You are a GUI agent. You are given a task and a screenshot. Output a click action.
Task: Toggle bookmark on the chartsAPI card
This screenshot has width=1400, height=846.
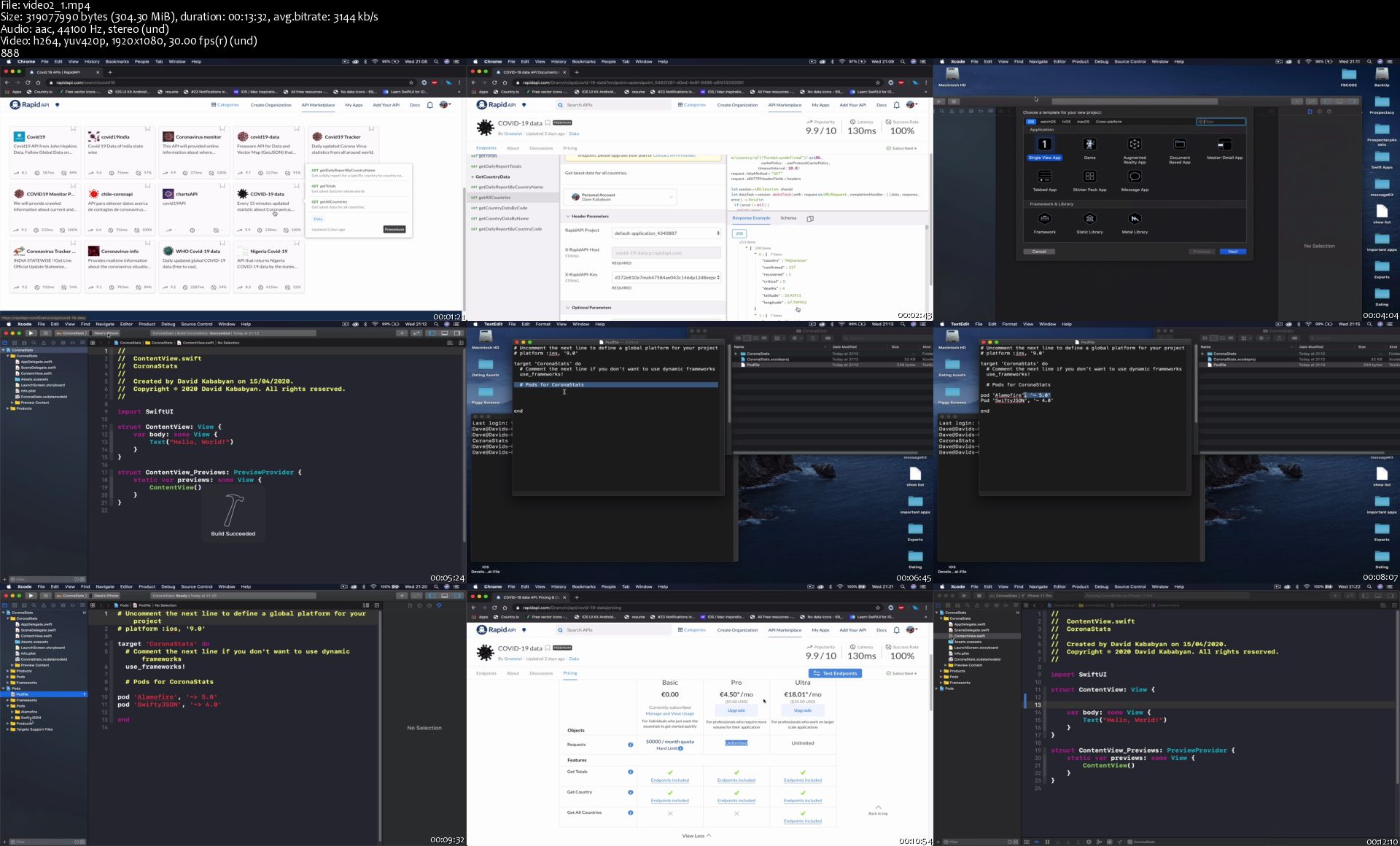222,187
